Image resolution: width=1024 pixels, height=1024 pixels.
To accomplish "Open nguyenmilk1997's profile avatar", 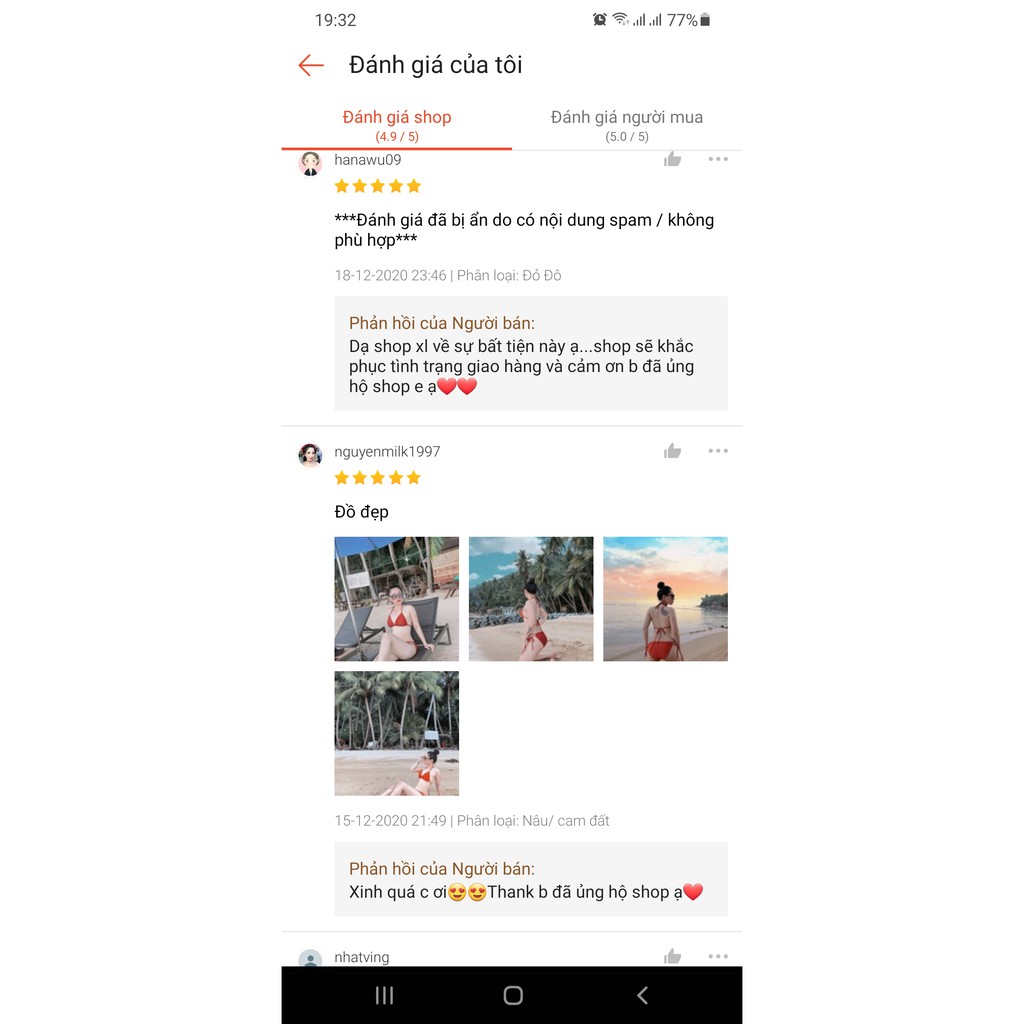I will tap(310, 455).
